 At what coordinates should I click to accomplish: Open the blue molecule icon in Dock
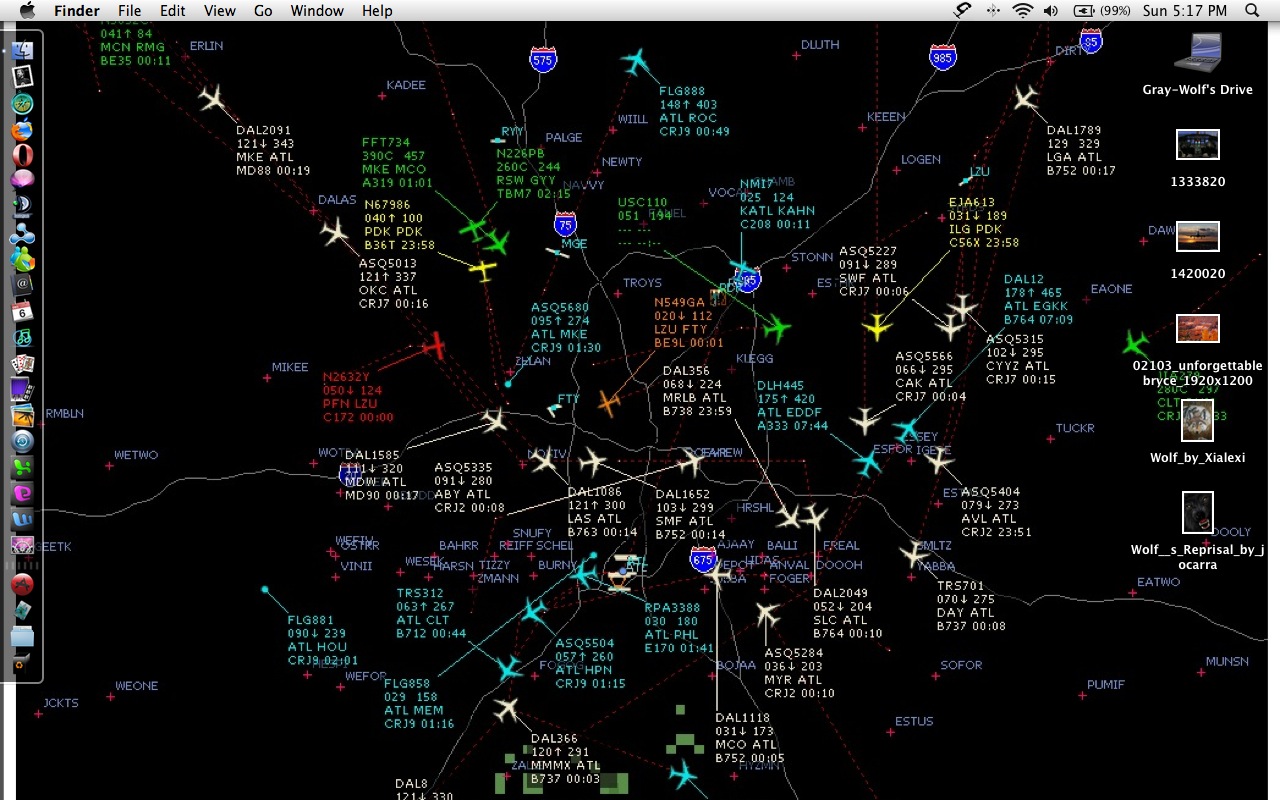tap(22, 233)
